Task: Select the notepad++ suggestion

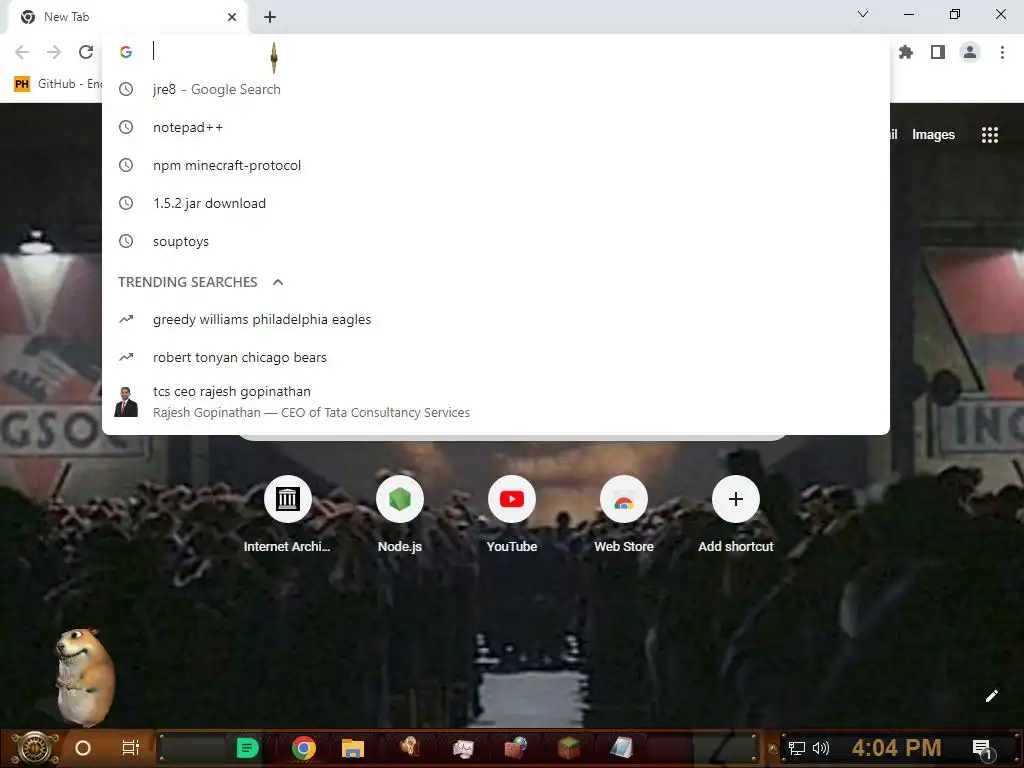Action: (496, 127)
